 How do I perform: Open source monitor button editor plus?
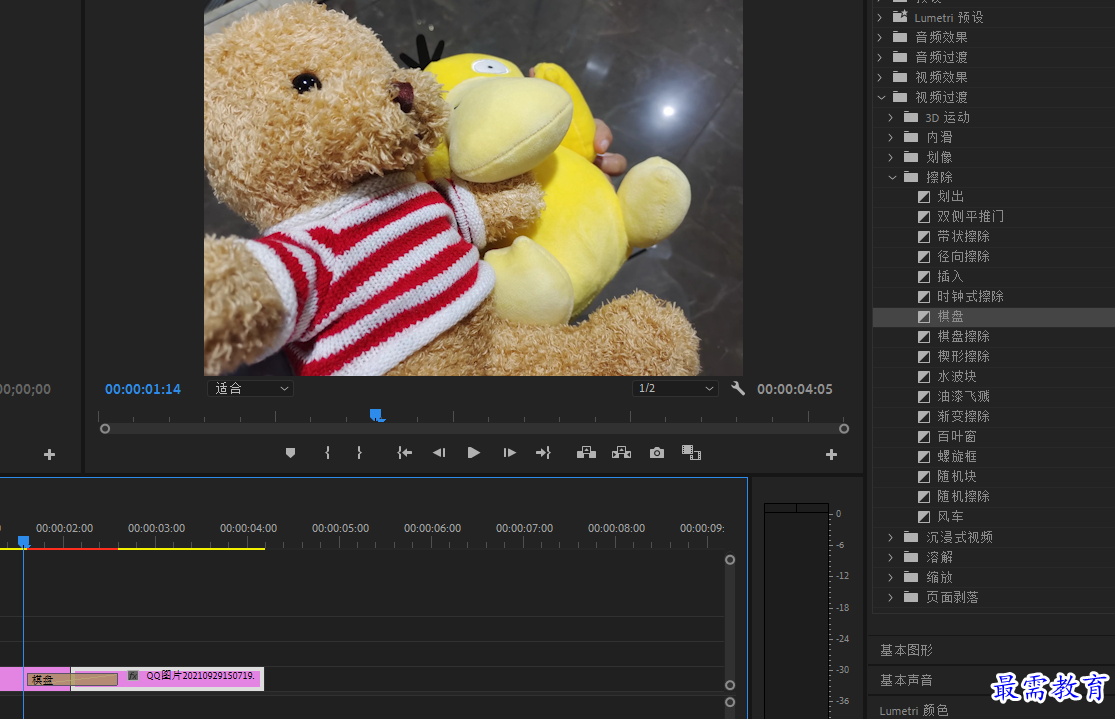(x=49, y=454)
